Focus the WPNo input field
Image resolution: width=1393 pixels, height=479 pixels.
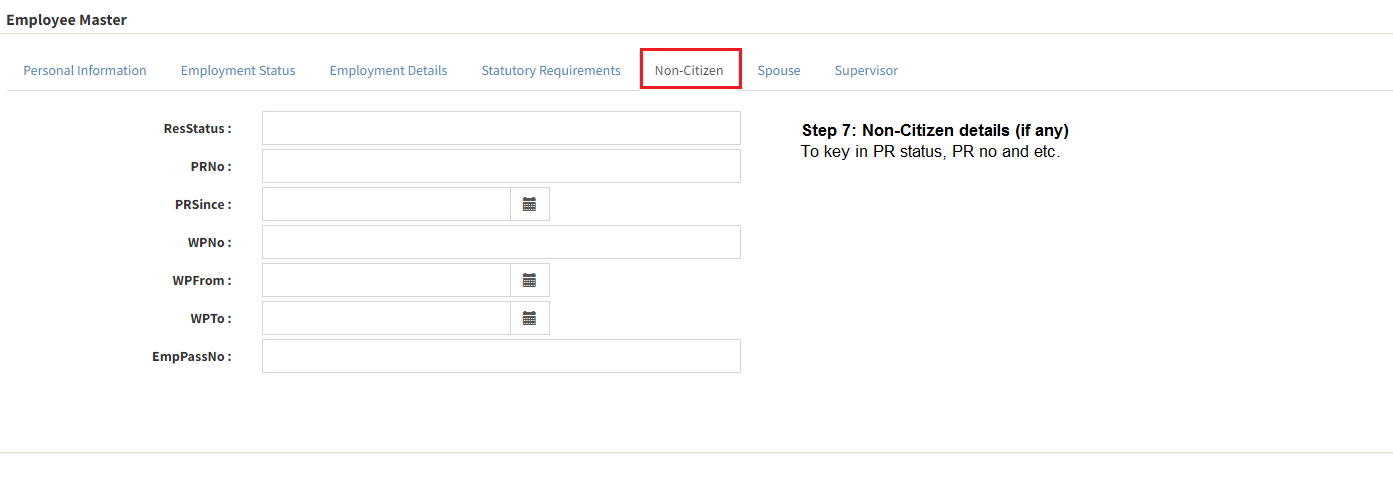[501, 242]
